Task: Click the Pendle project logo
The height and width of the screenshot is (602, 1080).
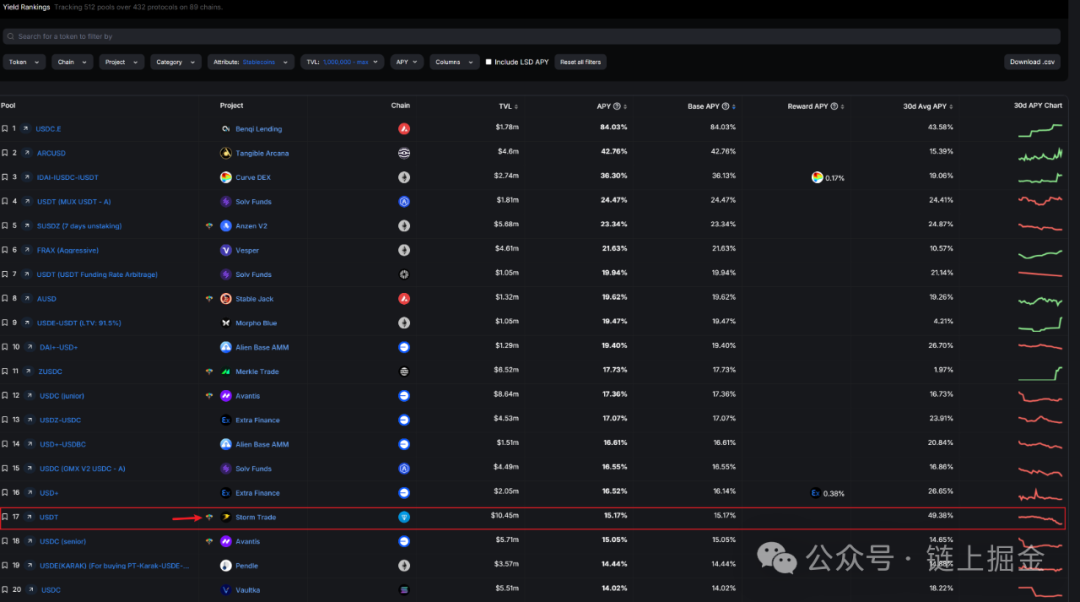Action: (x=225, y=565)
